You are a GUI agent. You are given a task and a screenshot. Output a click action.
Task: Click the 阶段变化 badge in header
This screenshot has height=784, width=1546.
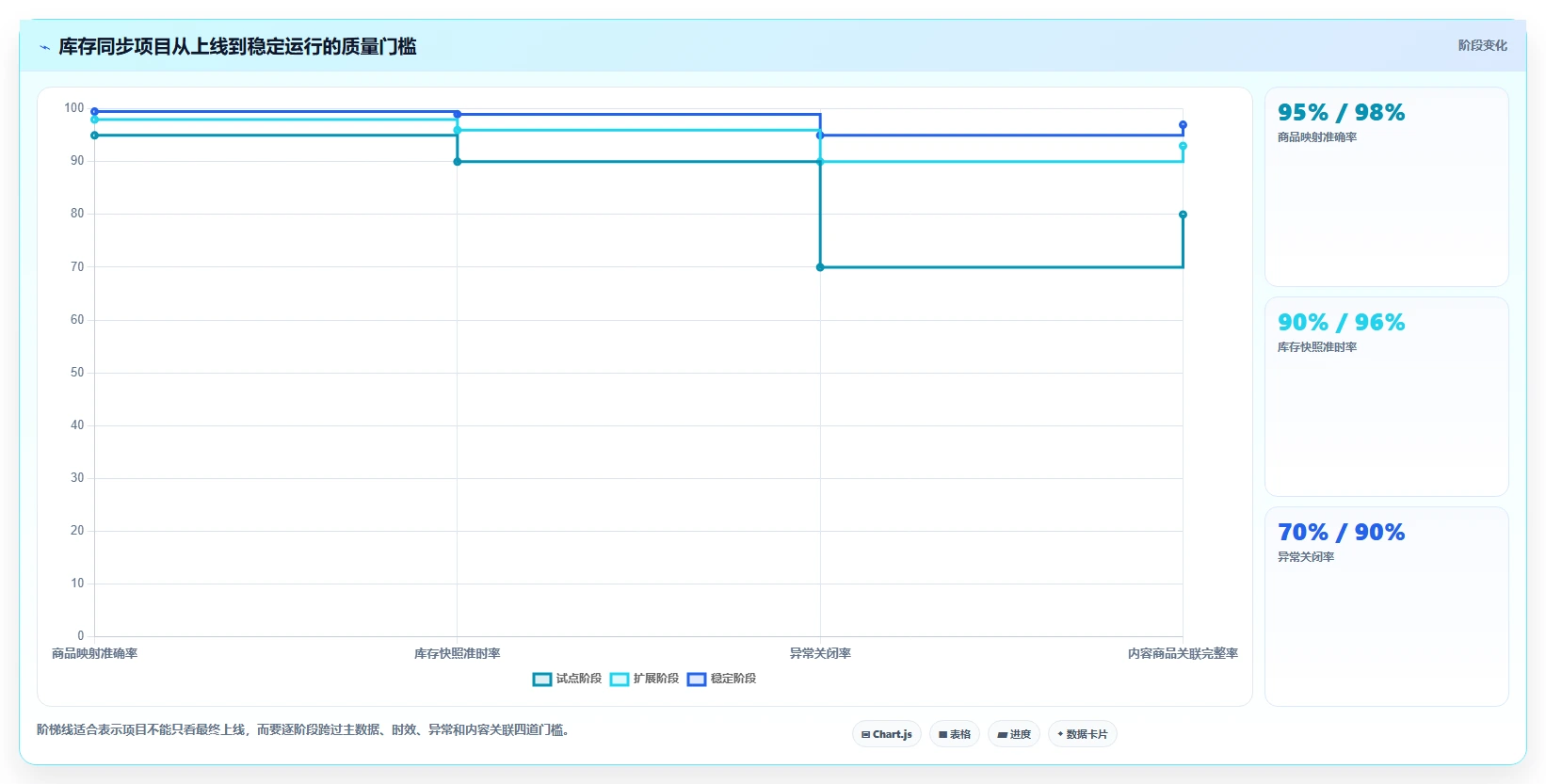(1483, 45)
